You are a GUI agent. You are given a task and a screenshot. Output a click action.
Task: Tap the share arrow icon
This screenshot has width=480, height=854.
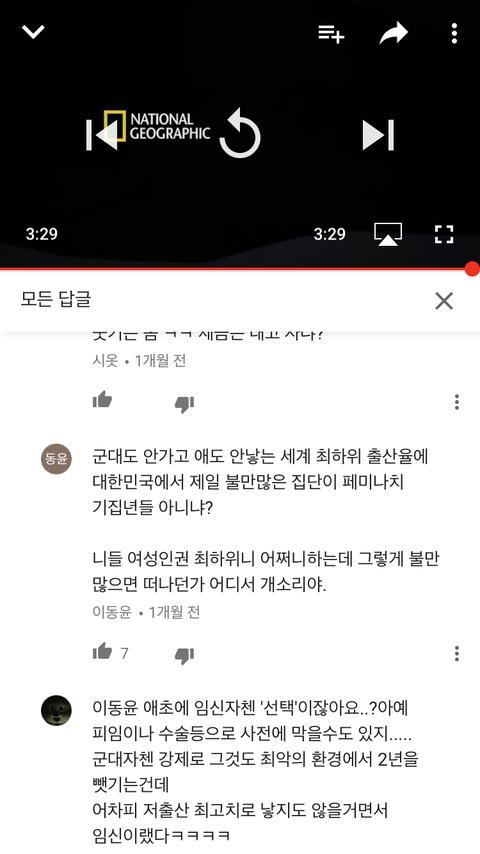coord(393,33)
